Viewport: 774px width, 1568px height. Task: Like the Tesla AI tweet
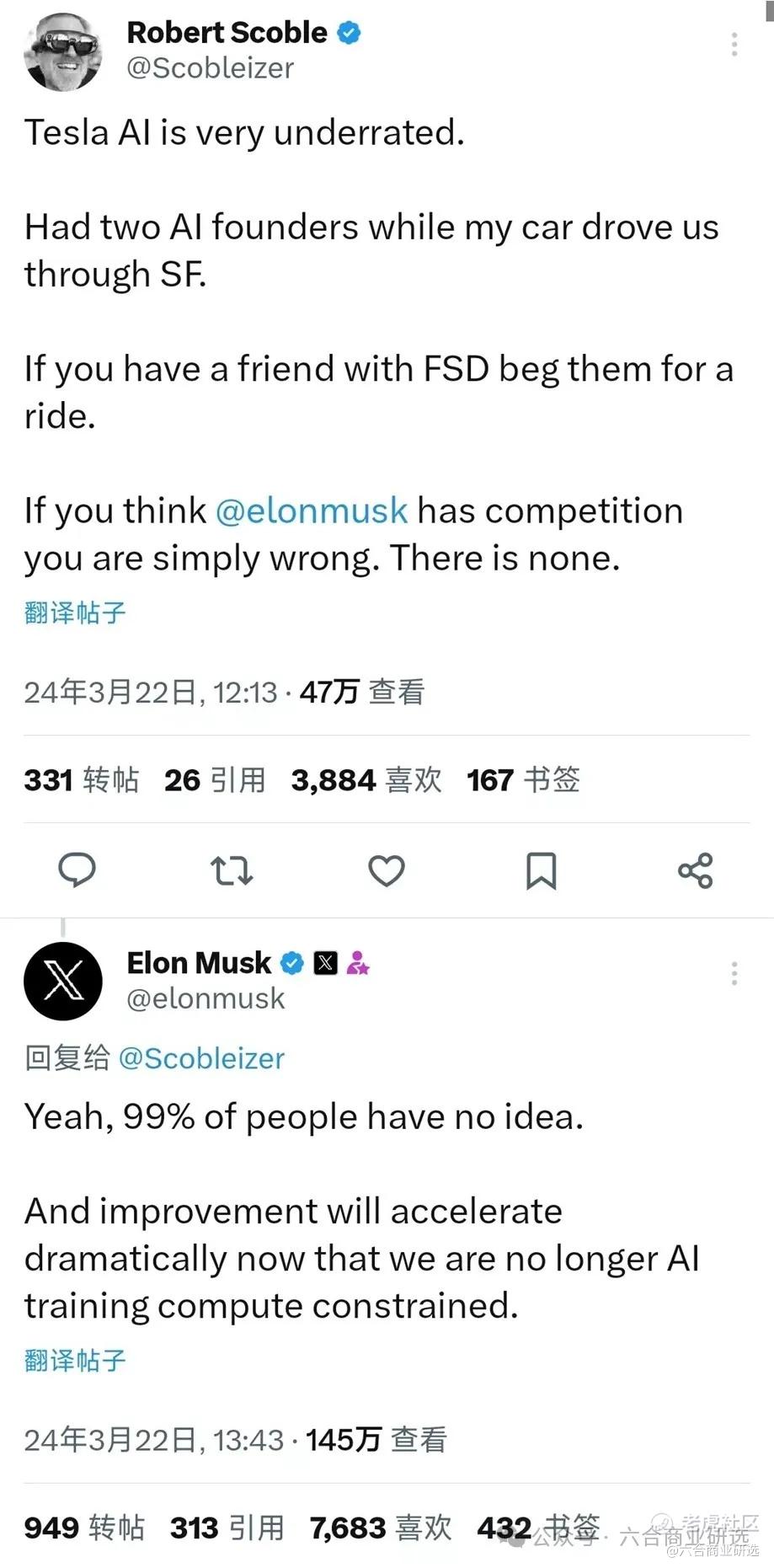click(x=387, y=870)
